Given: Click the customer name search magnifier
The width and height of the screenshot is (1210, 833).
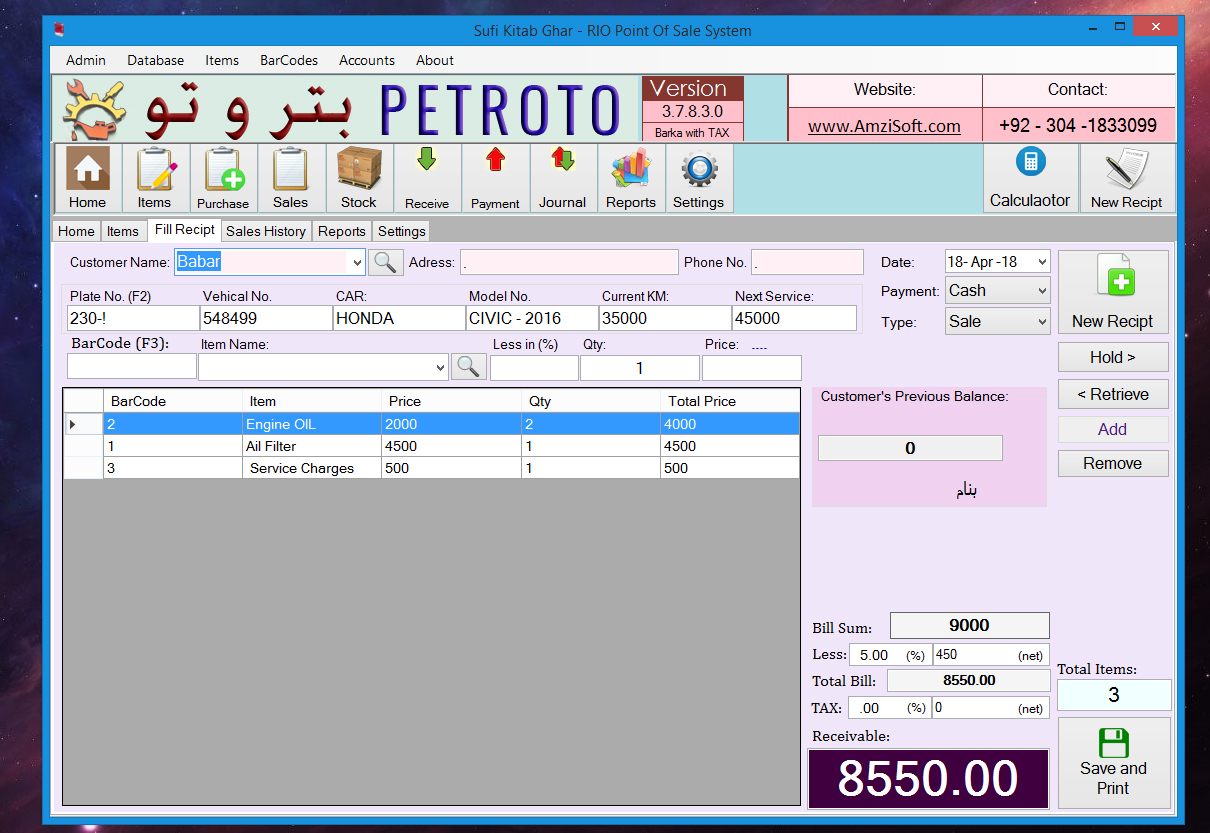Looking at the screenshot, I should click(x=385, y=262).
